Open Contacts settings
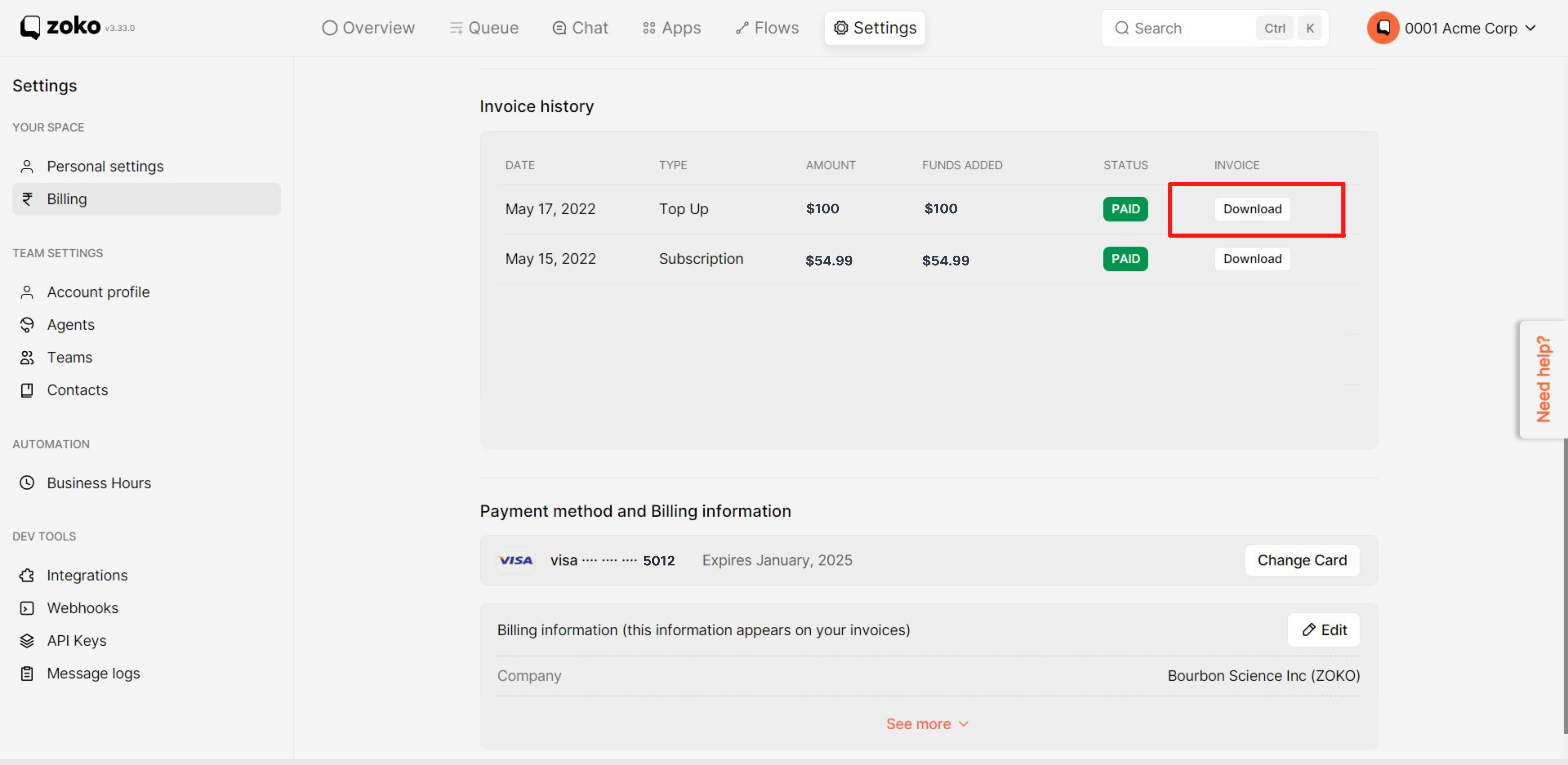The height and width of the screenshot is (765, 1568). coord(147,390)
